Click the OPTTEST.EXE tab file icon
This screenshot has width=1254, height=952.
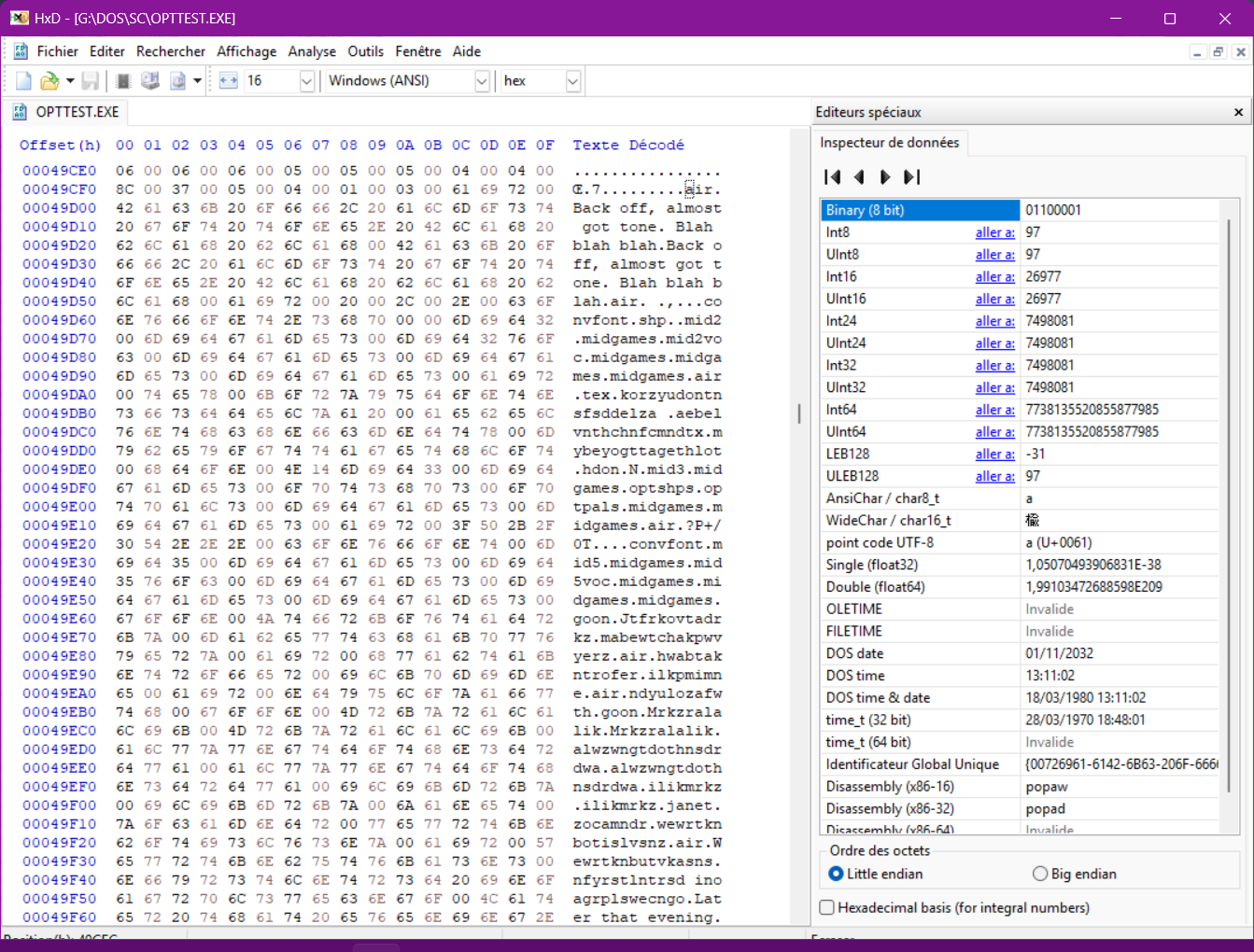click(x=20, y=112)
